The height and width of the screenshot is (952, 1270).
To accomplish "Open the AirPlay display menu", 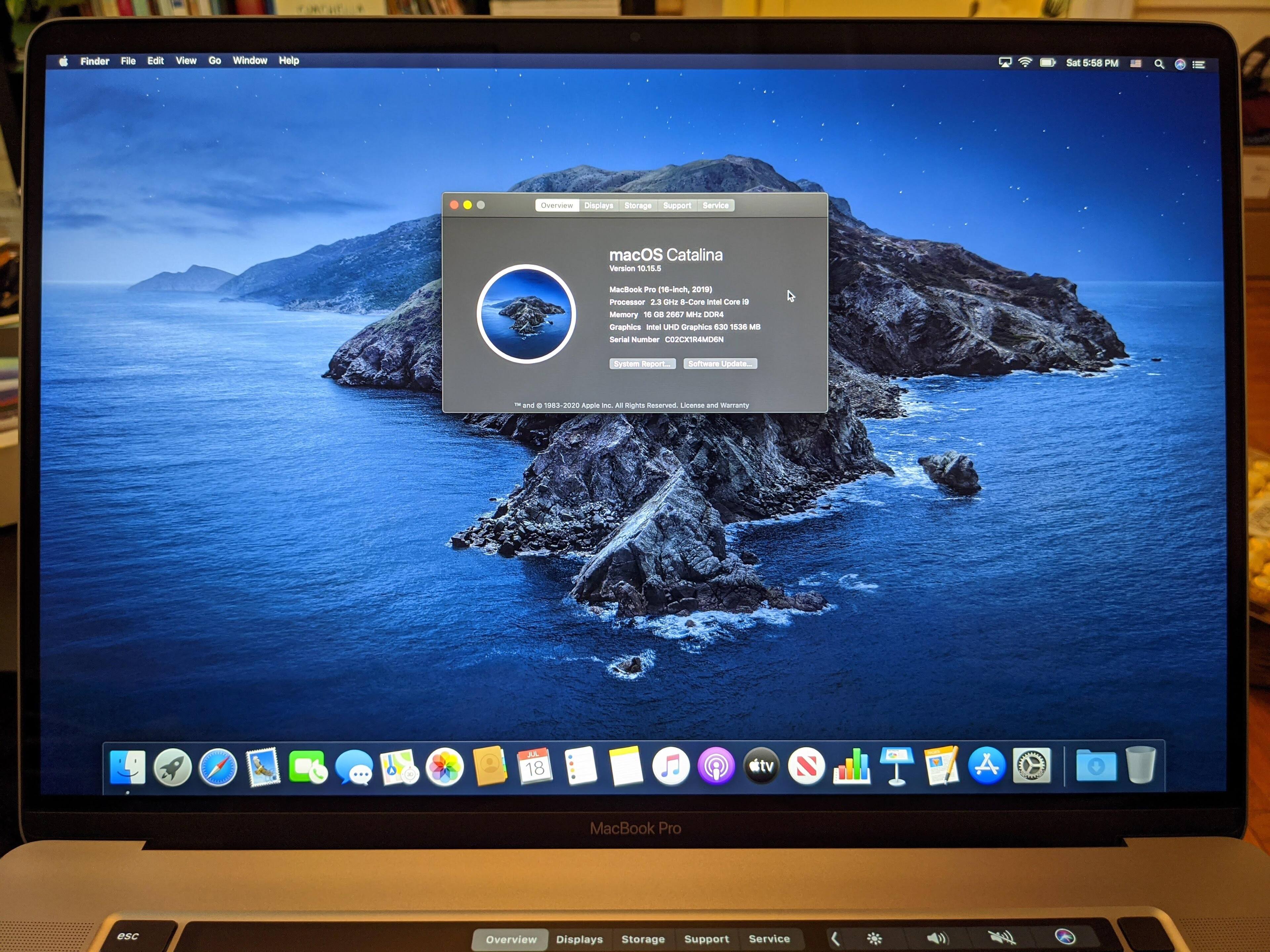I will [x=1005, y=62].
